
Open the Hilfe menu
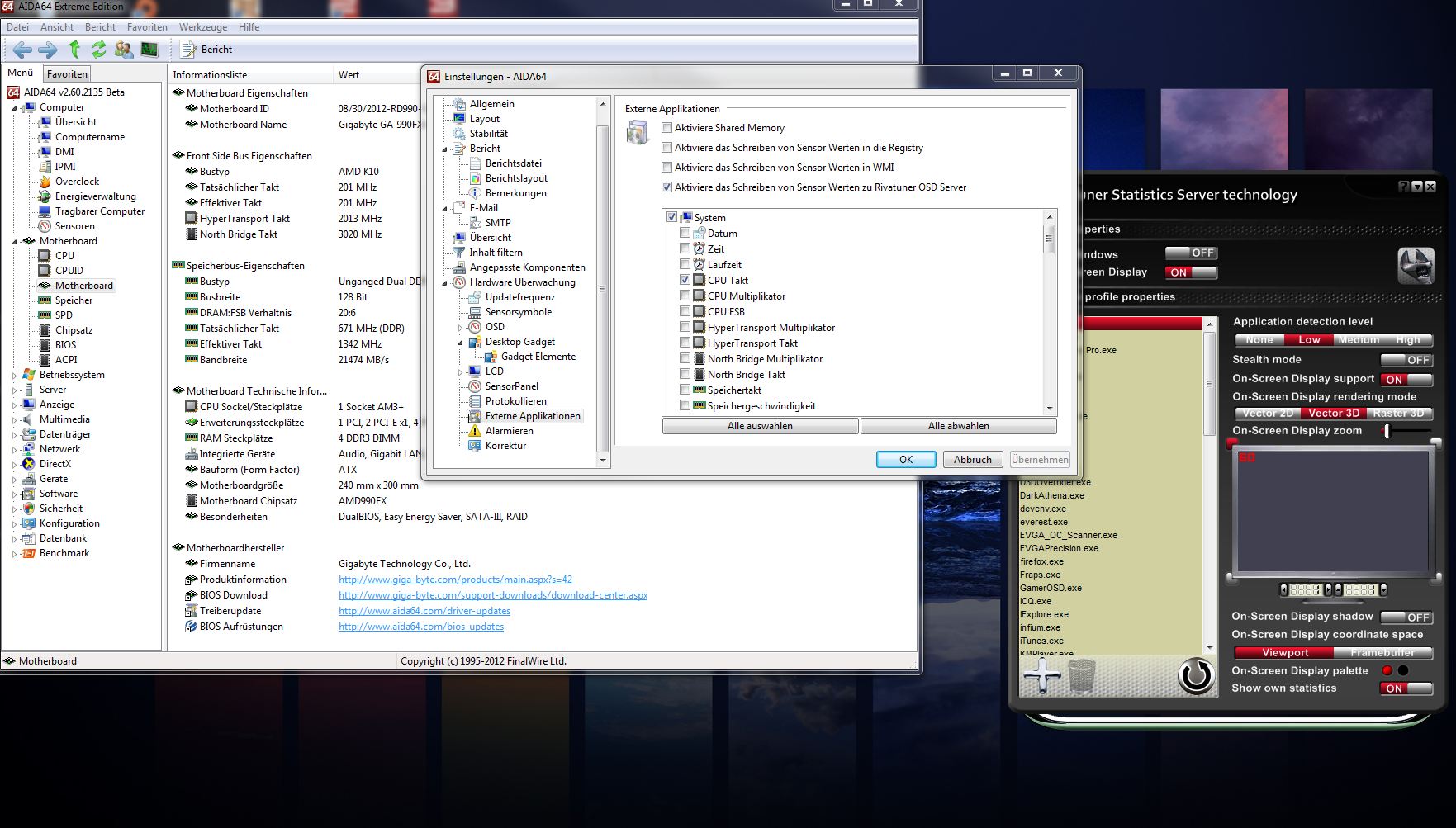click(x=249, y=27)
